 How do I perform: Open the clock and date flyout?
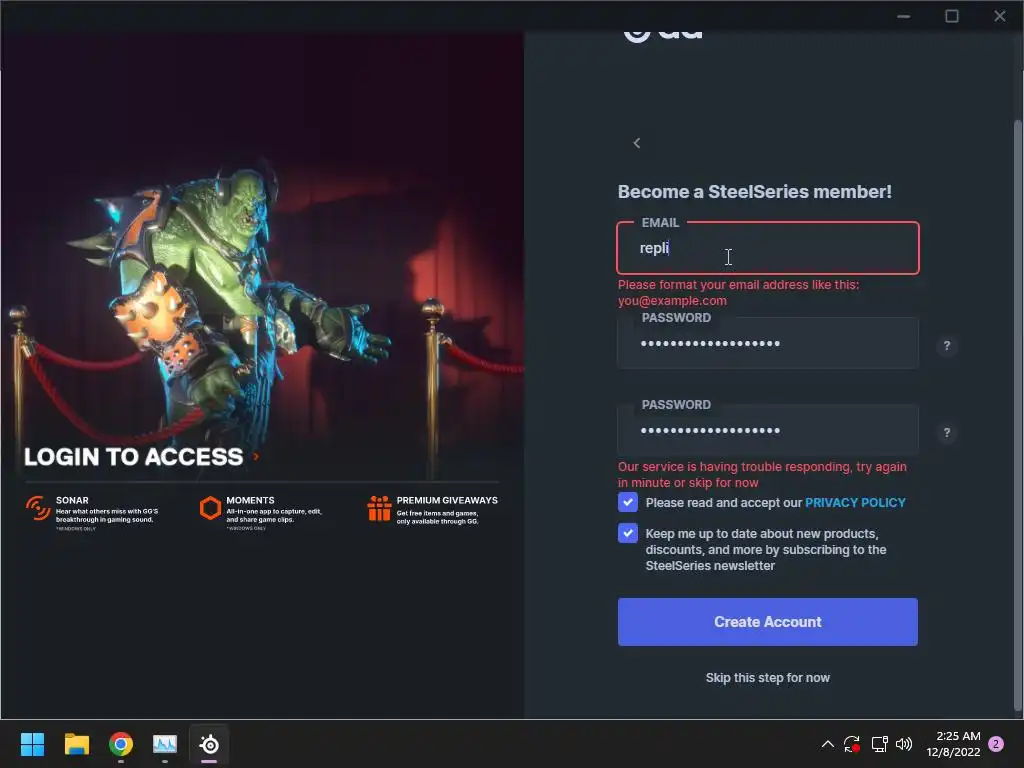(953, 744)
